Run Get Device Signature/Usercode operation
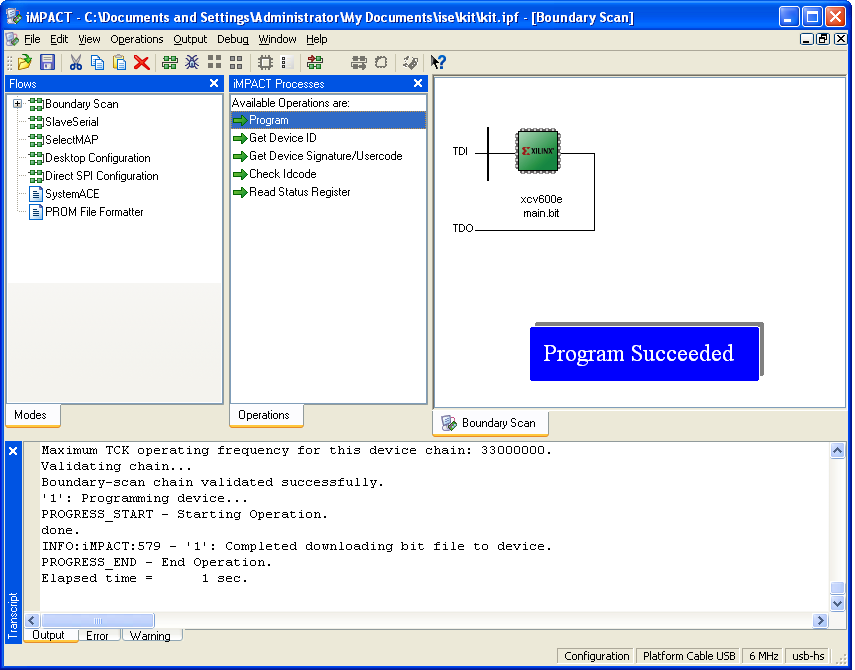This screenshot has height=670, width=855. tap(326, 156)
